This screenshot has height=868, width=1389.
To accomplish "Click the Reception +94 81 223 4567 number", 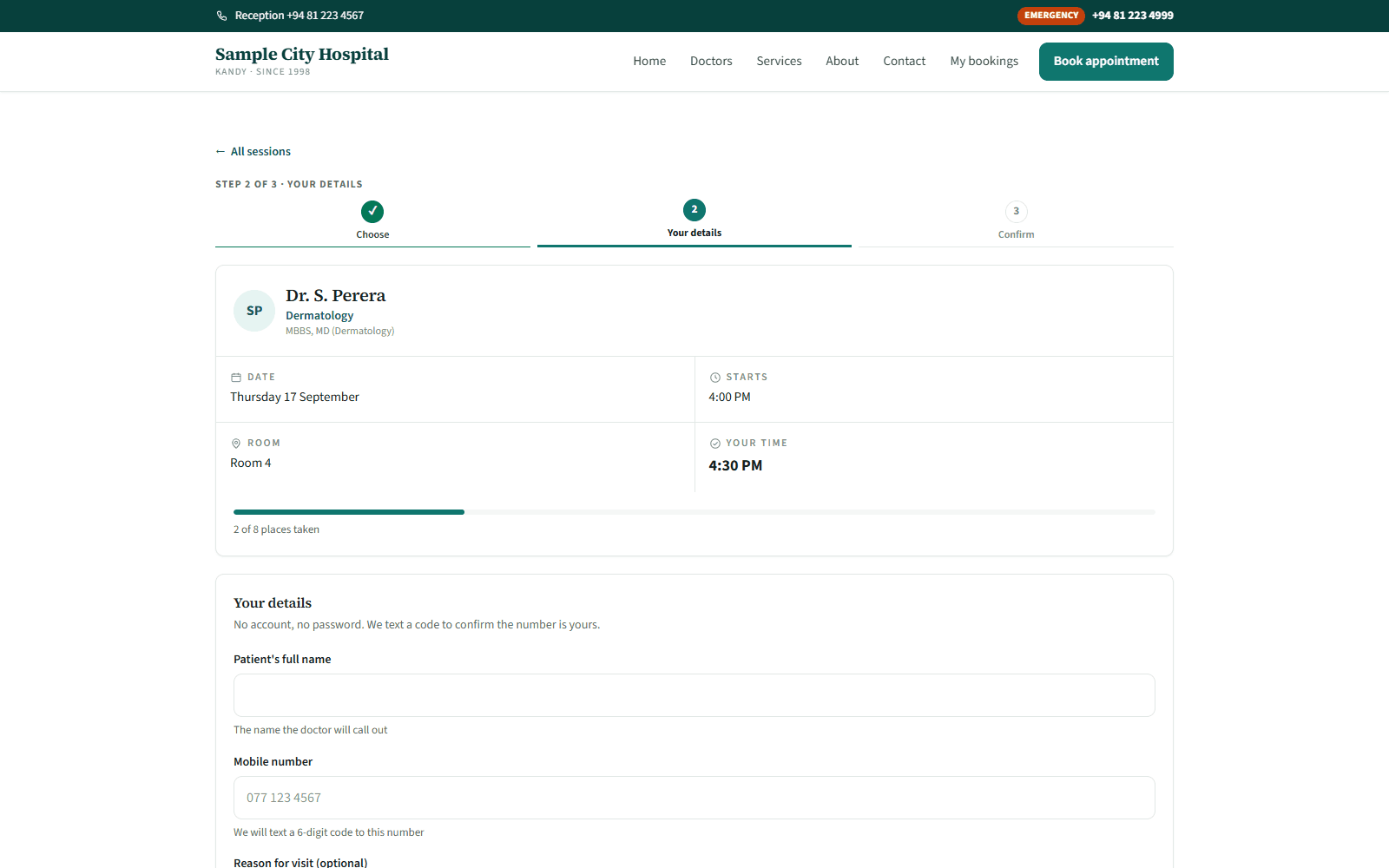I will (x=300, y=16).
